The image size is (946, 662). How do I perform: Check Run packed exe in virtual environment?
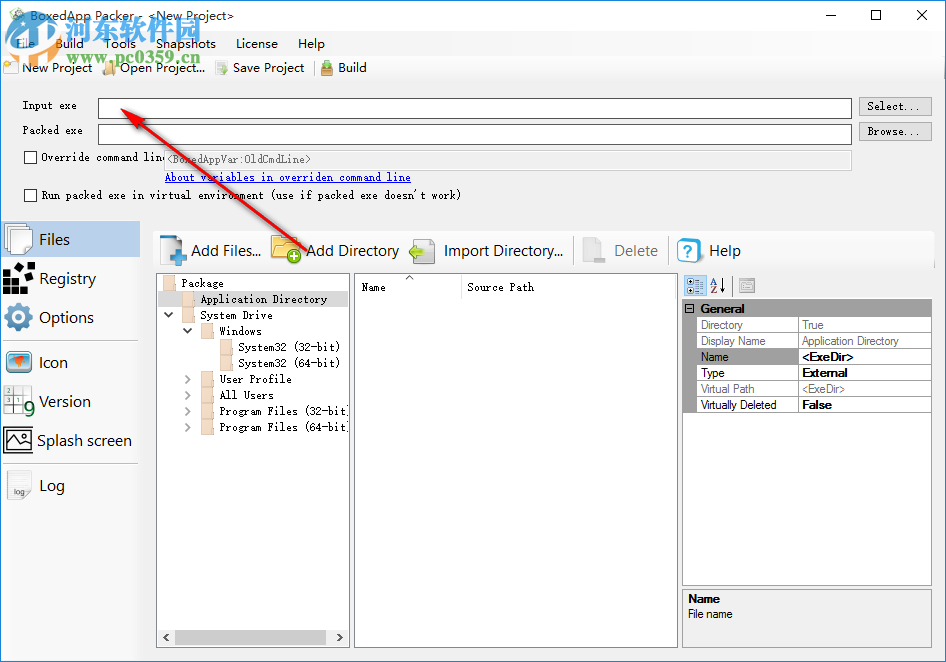(30, 196)
